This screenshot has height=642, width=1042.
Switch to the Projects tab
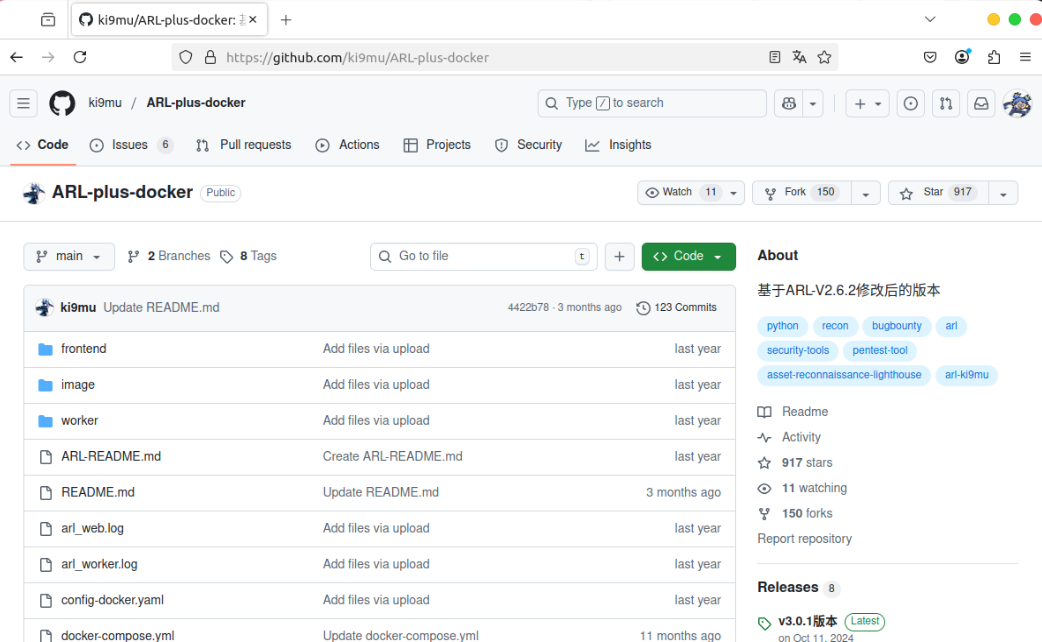pos(437,145)
